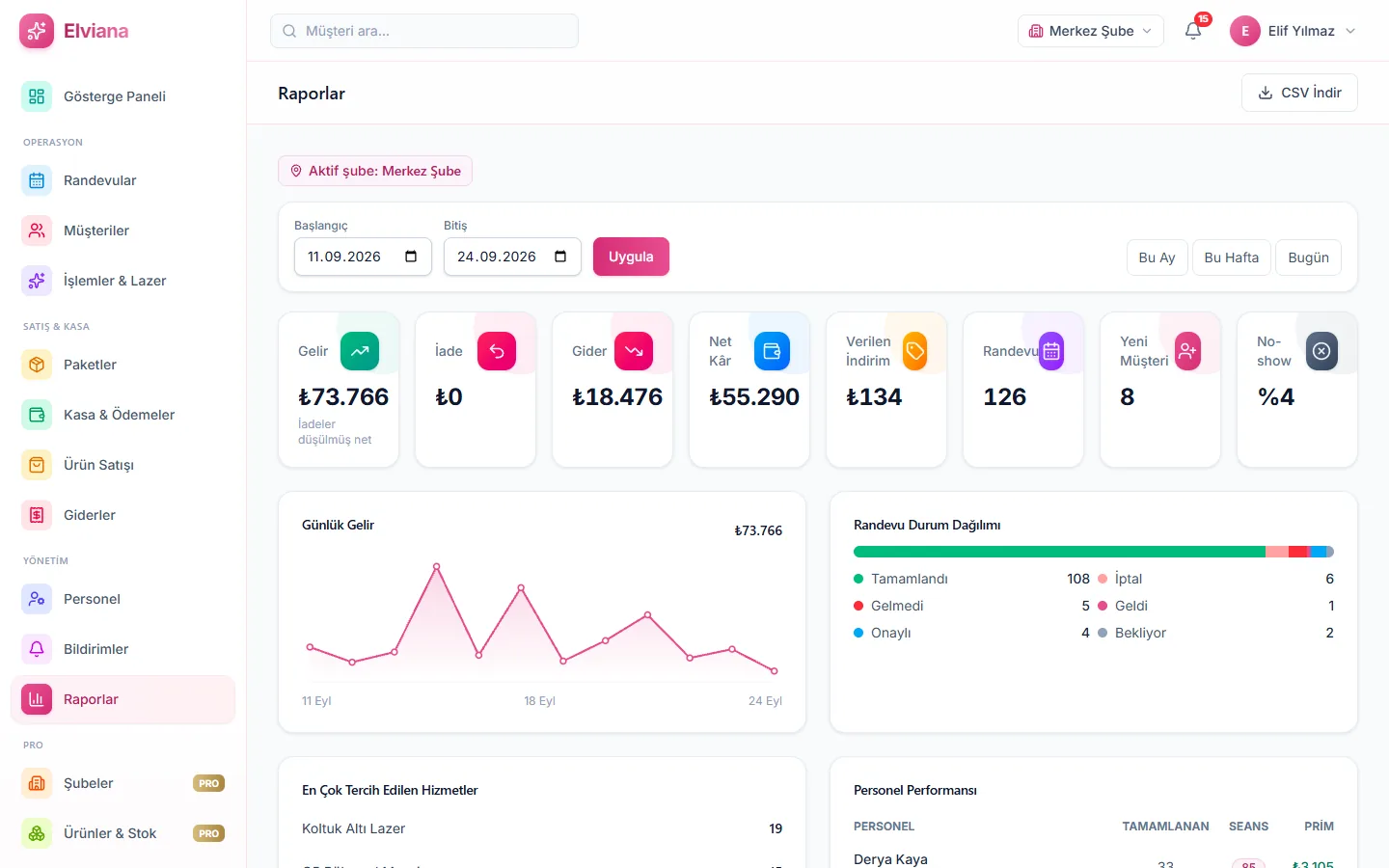Screen dimensions: 1389x868
Task: Download the report with CSV İndir
Action: click(x=1299, y=93)
